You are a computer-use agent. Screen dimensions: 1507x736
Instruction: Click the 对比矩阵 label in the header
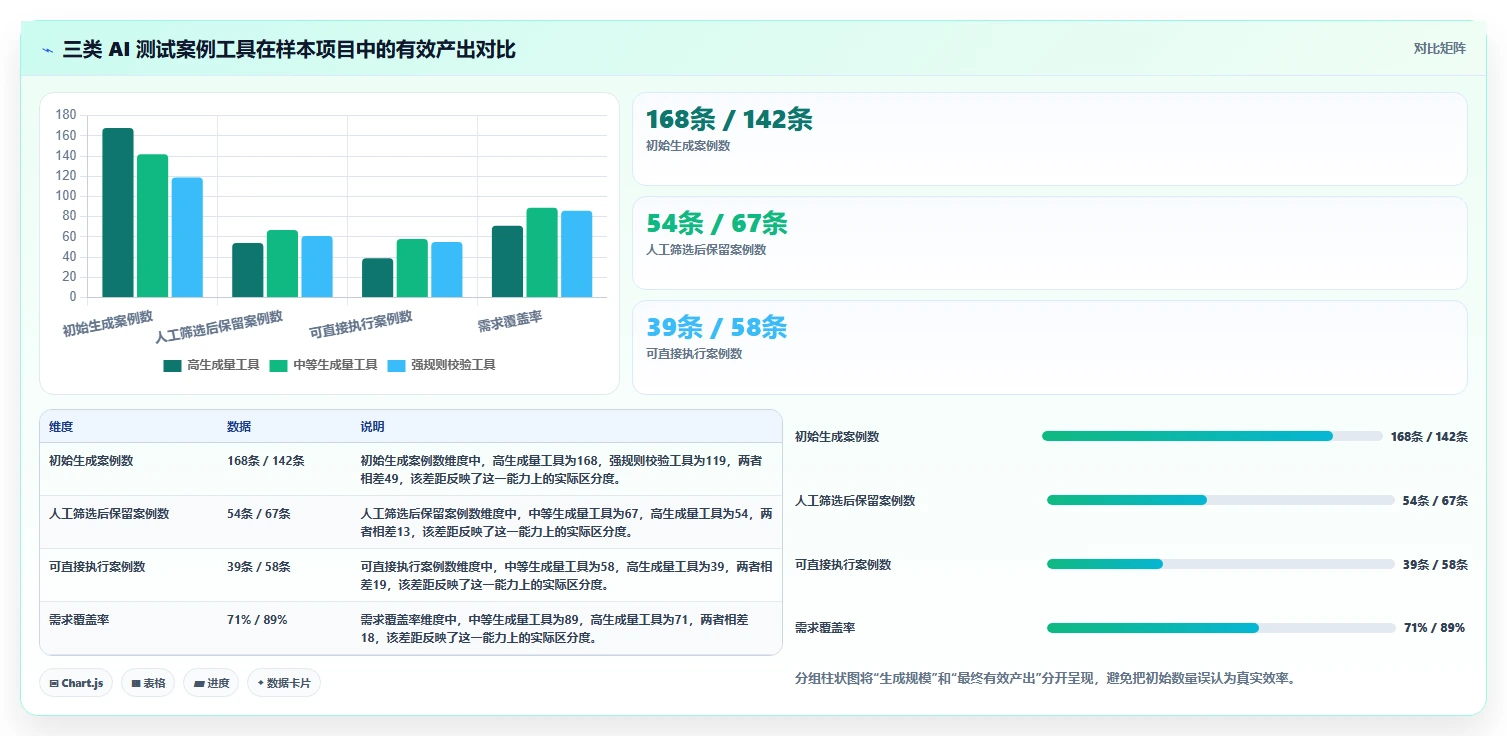pos(1440,49)
